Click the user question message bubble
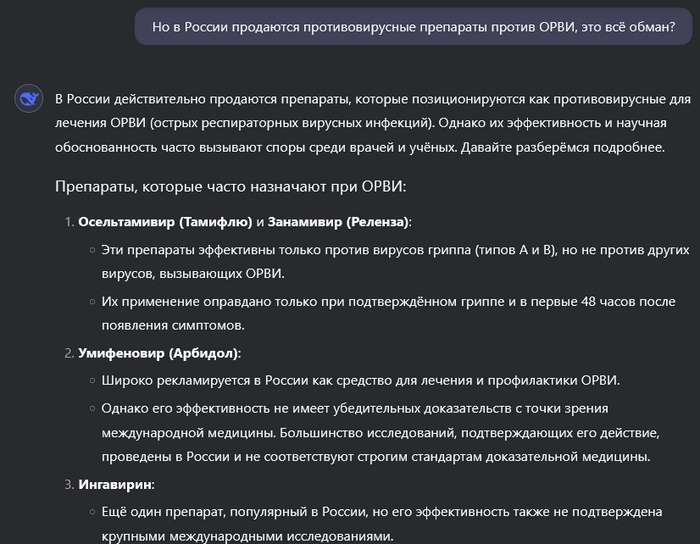Image resolution: width=700 pixels, height=544 pixels. point(413,24)
